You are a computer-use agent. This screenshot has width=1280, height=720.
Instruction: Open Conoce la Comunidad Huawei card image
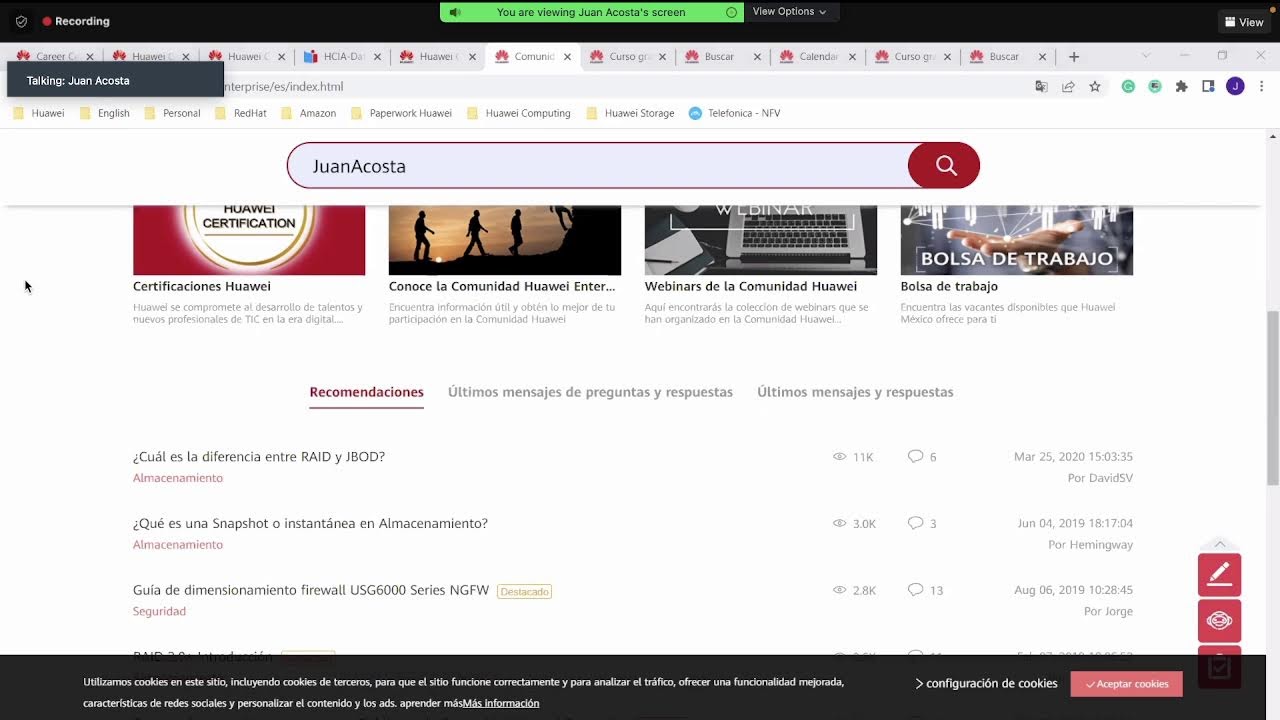pos(505,240)
